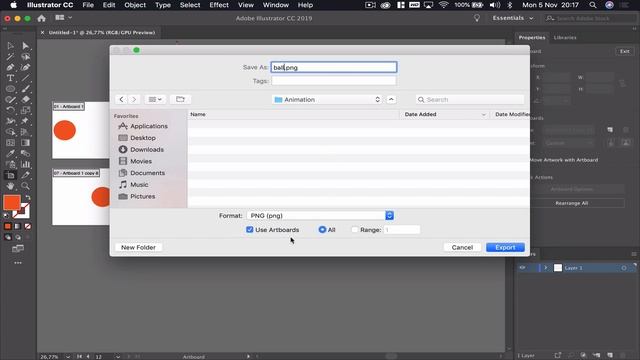The image size is (640, 360).
Task: Select the Shape Builder tool
Action: (10, 132)
